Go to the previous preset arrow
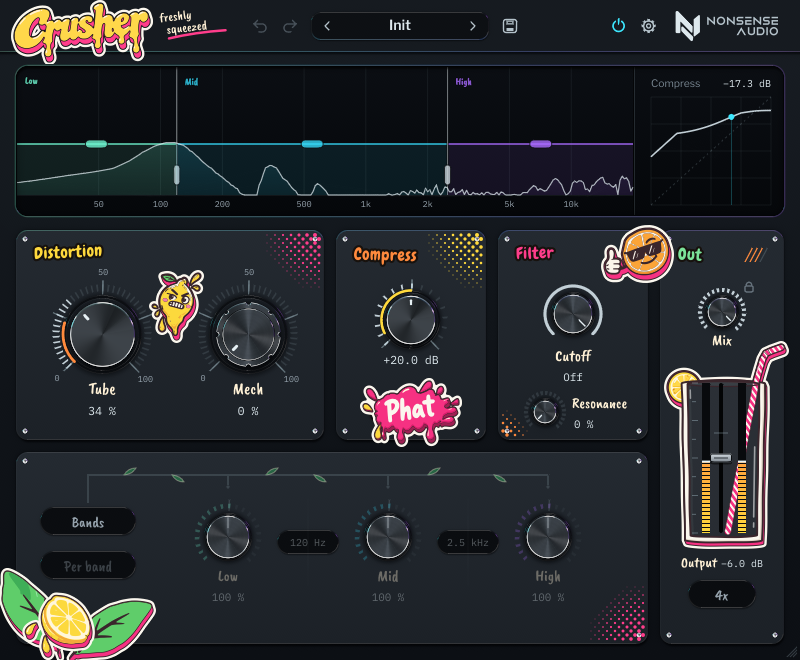The width and height of the screenshot is (800, 660). 327,26
